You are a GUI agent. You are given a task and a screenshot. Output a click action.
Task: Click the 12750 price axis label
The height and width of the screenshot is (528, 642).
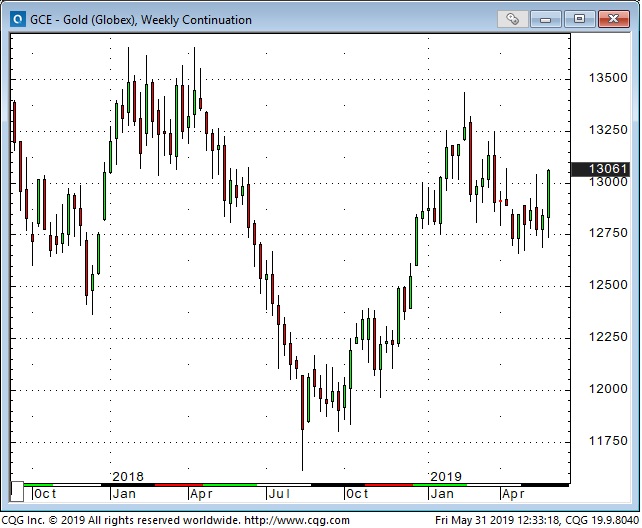point(608,233)
